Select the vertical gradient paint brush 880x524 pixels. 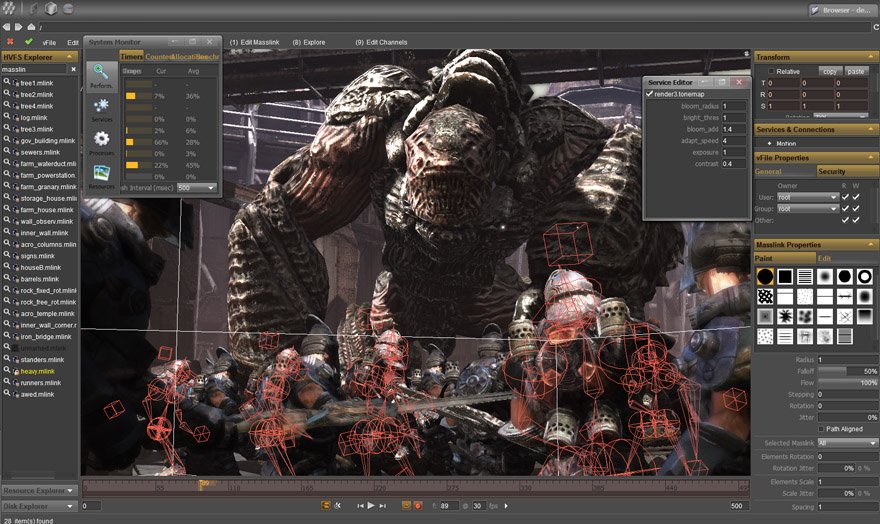point(864,316)
